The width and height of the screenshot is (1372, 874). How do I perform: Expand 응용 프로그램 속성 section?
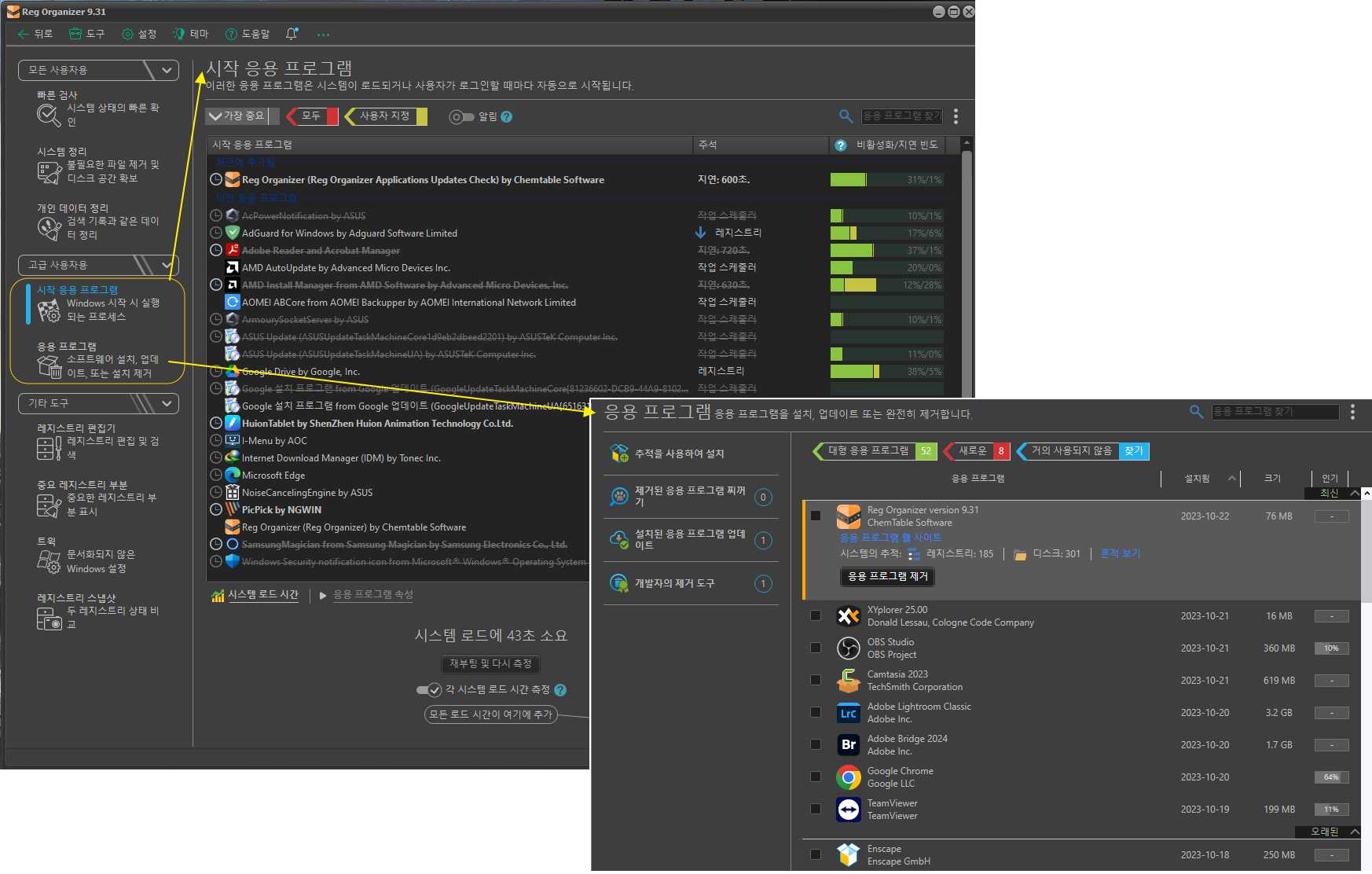point(323,596)
